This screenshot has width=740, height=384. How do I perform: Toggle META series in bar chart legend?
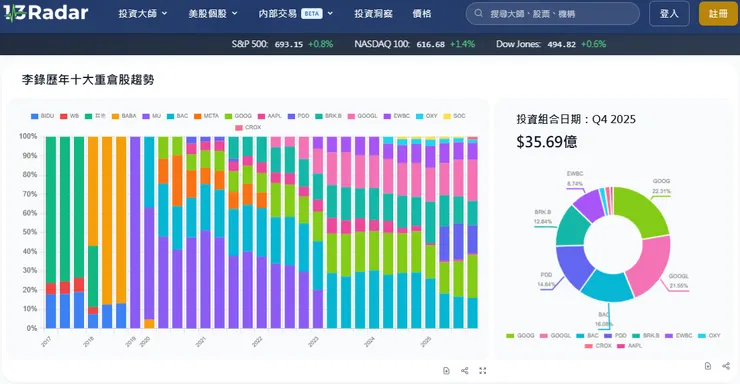207,116
